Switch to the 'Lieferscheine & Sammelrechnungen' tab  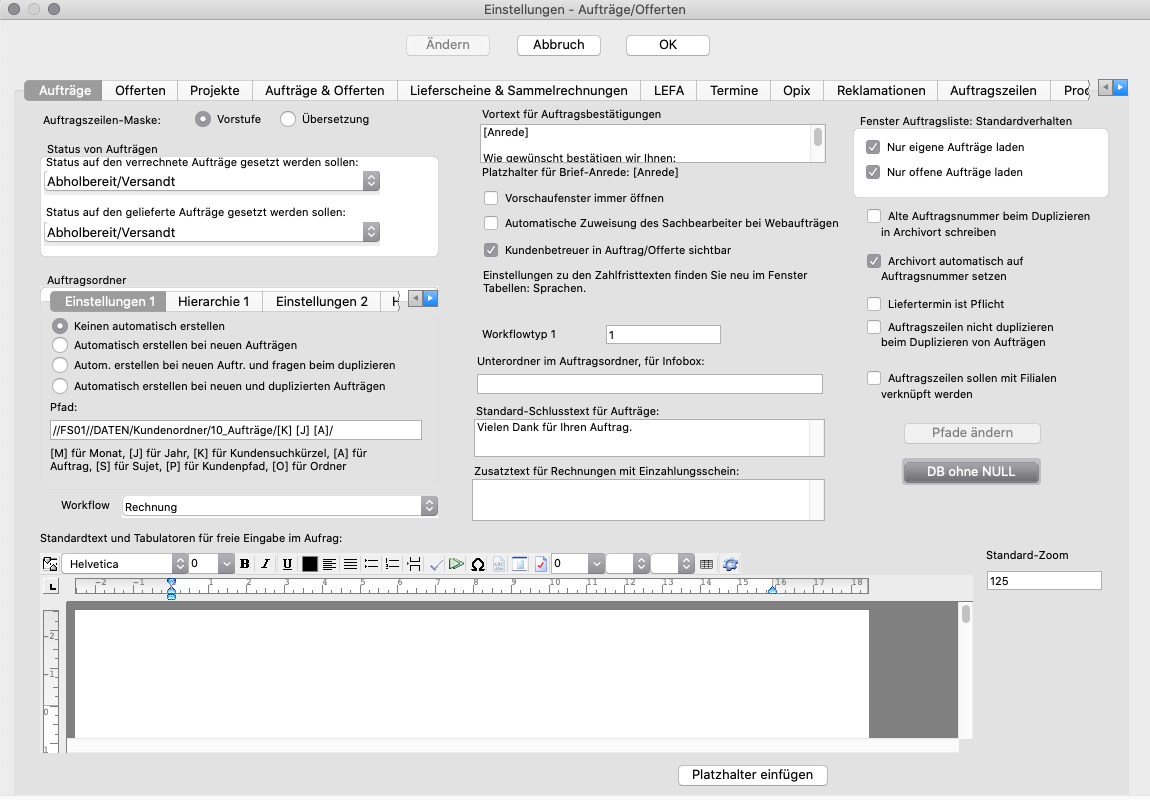[518, 90]
